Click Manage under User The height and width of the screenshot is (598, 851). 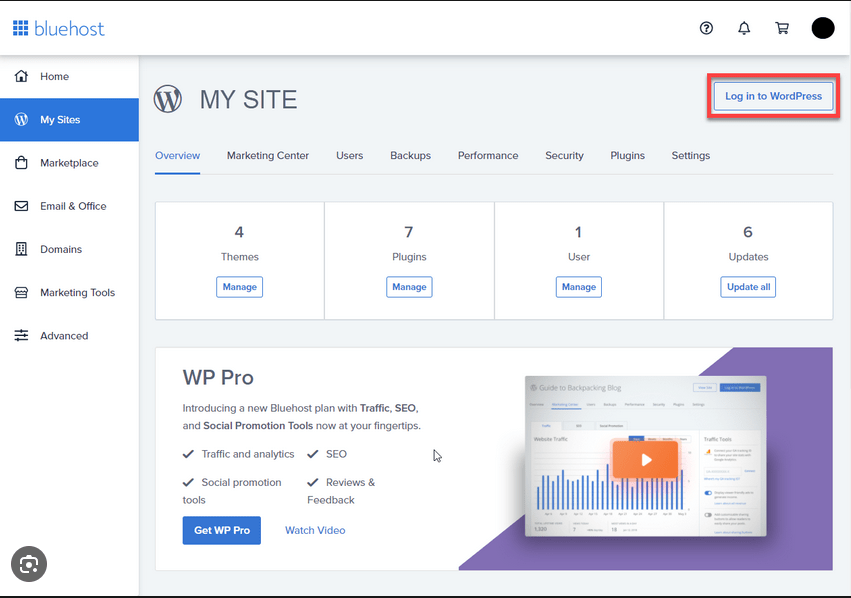tap(579, 287)
